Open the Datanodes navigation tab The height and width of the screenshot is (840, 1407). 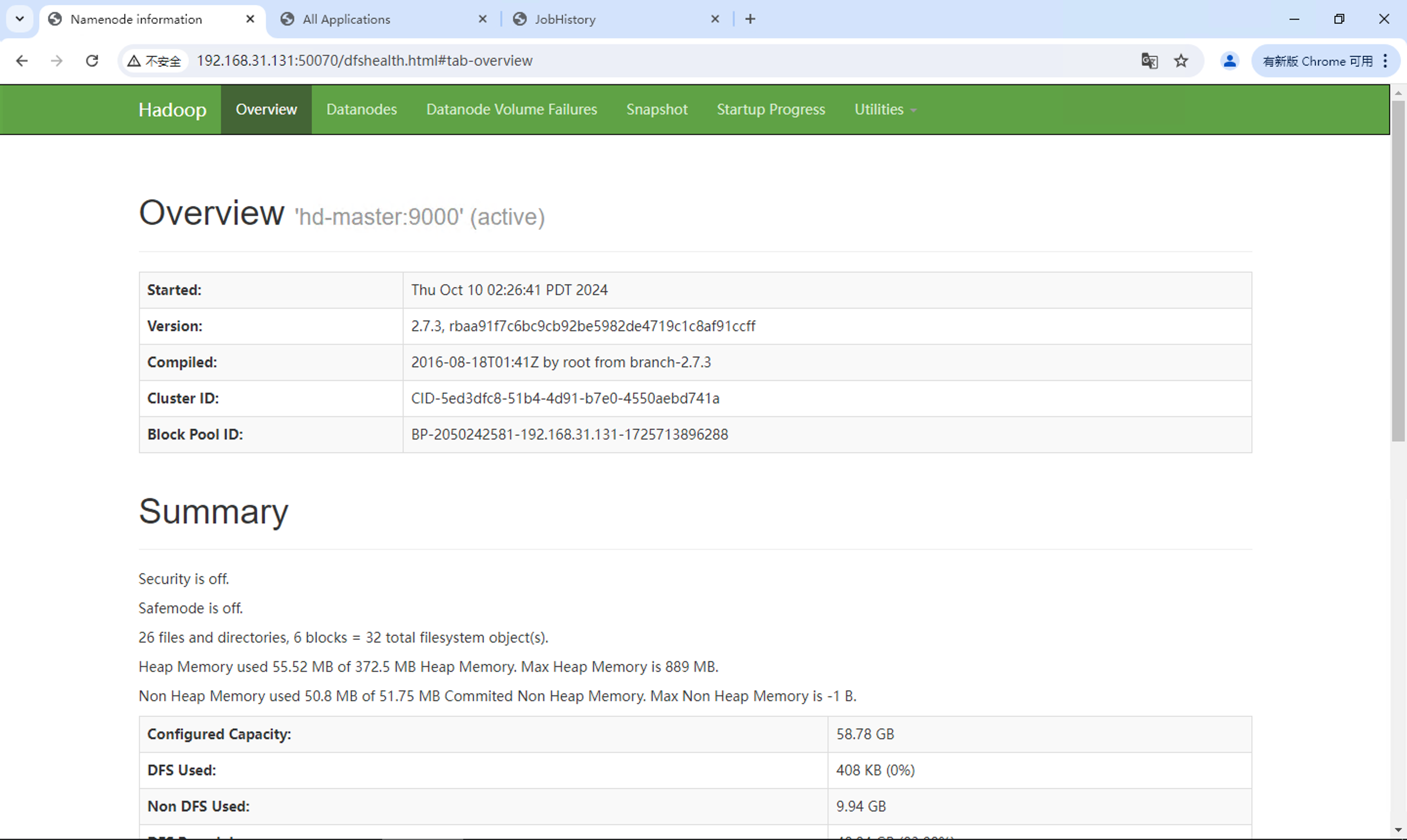point(361,109)
